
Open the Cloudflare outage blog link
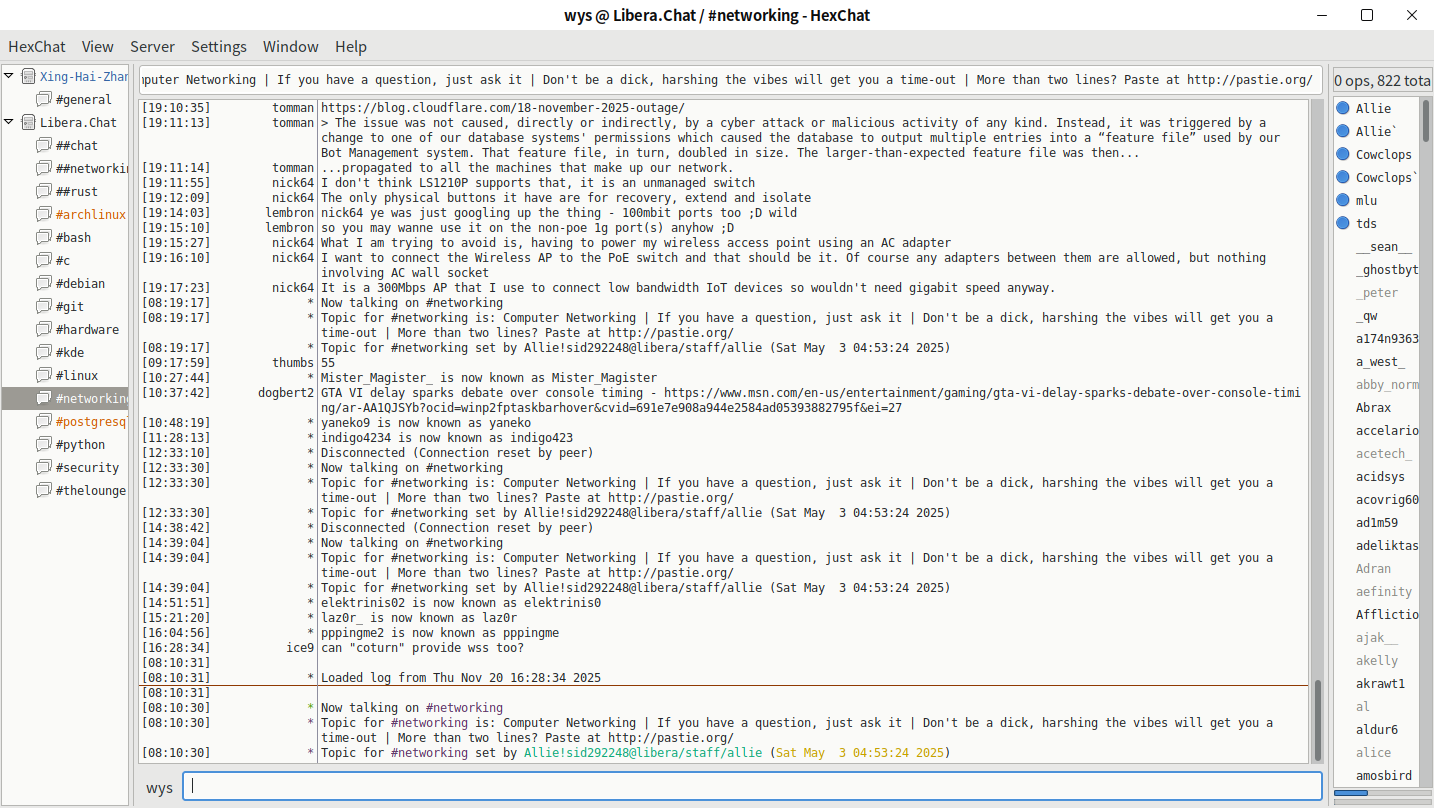(x=502, y=108)
